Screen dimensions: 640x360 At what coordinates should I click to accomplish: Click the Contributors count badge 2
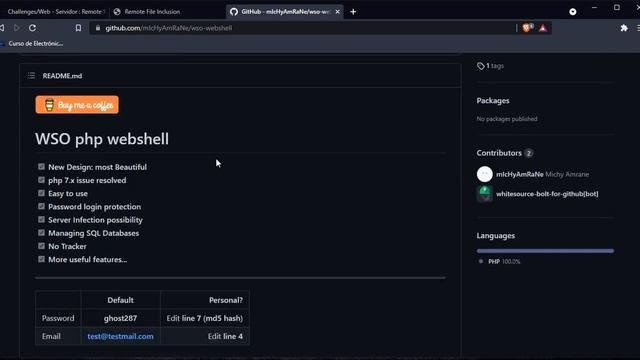point(529,153)
